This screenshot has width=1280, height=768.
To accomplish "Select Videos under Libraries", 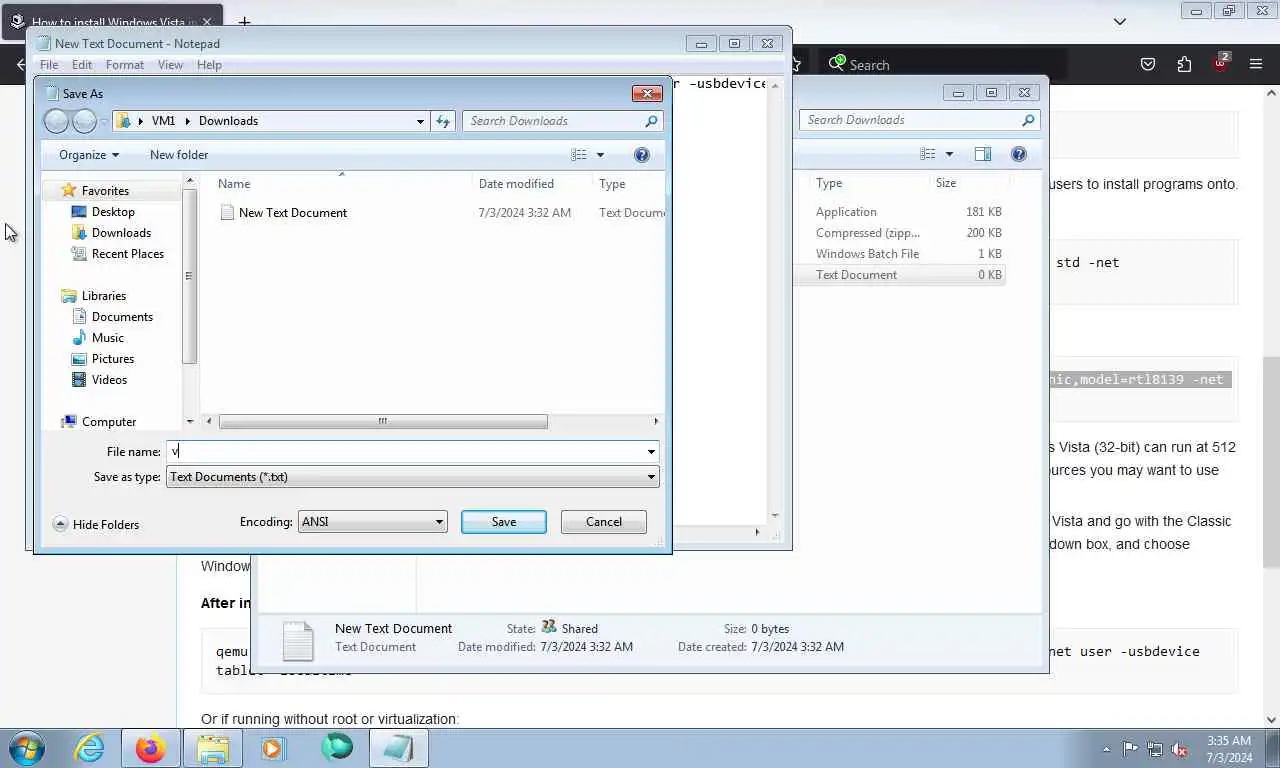I will click(109, 380).
